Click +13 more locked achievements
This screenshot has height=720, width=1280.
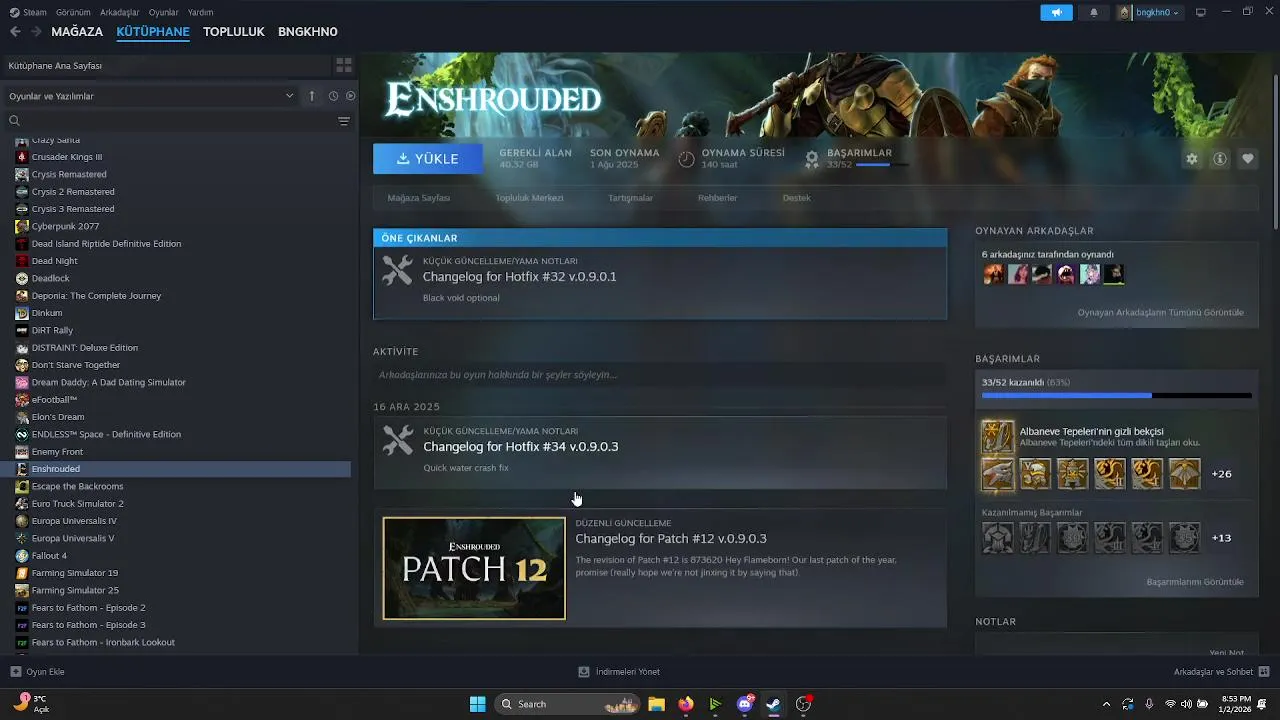[x=1221, y=538]
